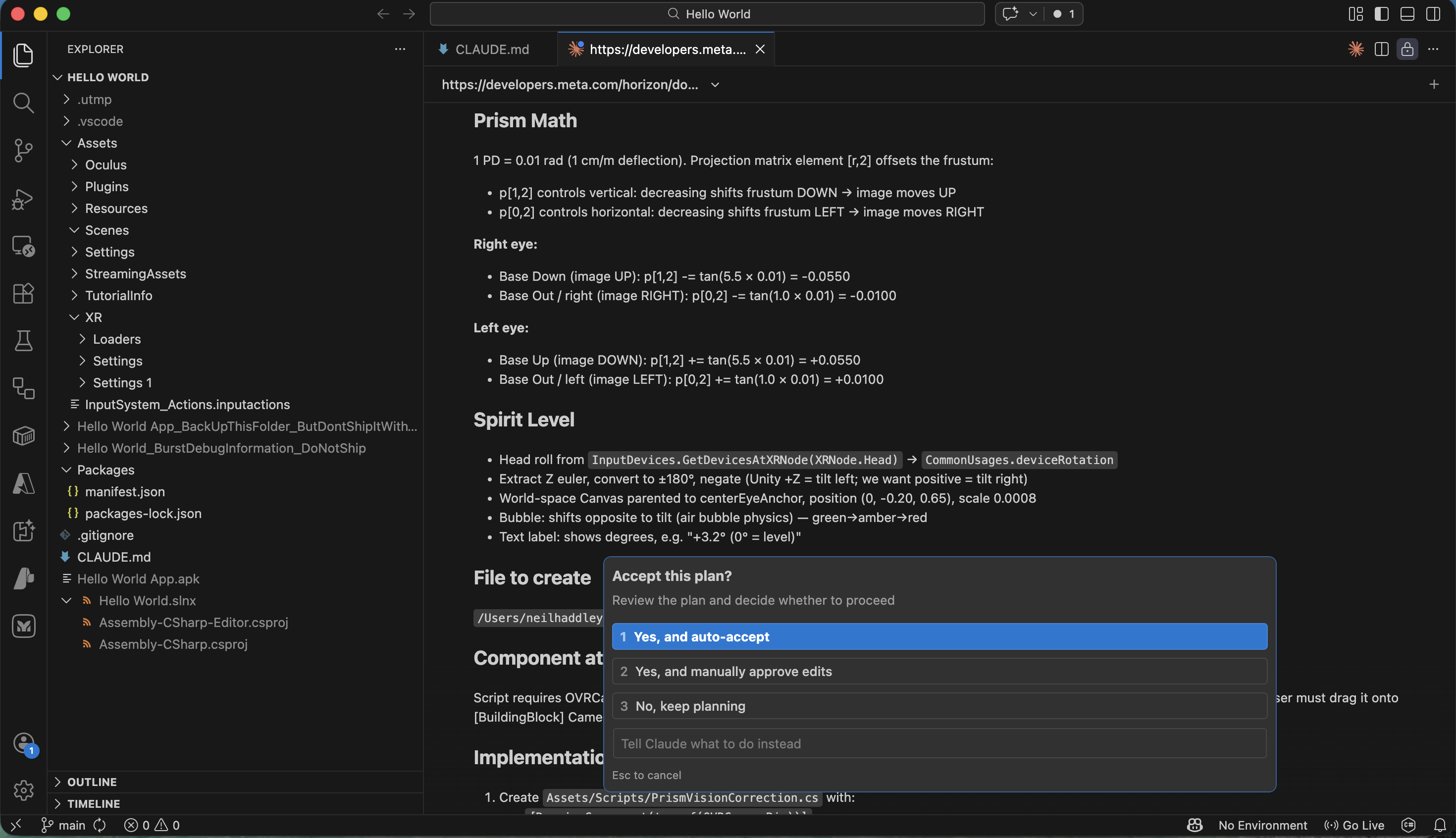Click the Claude asterisk icon in the editor toolbar
This screenshot has width=1456, height=838.
click(x=1356, y=49)
